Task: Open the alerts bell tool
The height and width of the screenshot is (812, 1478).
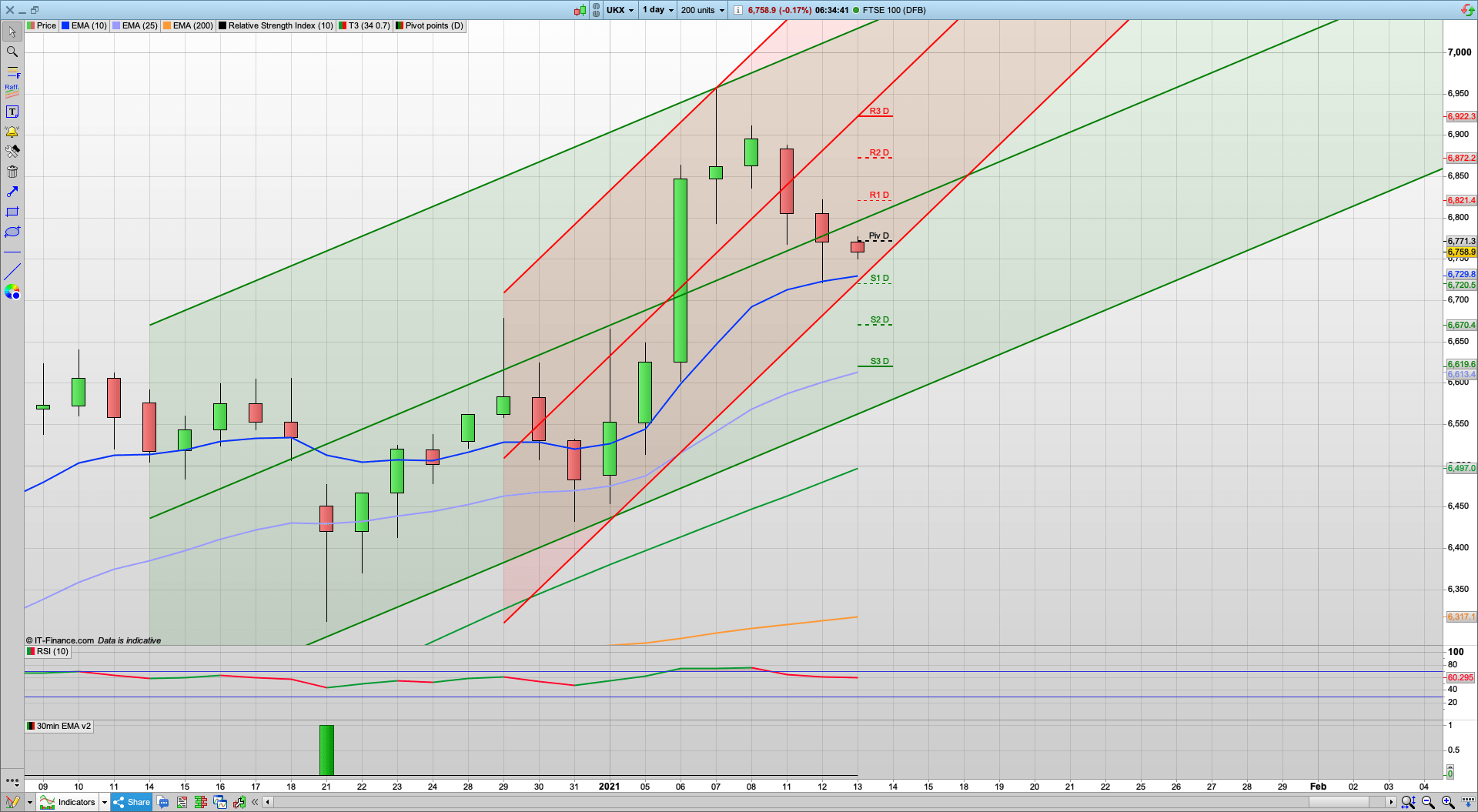Action: click(12, 132)
